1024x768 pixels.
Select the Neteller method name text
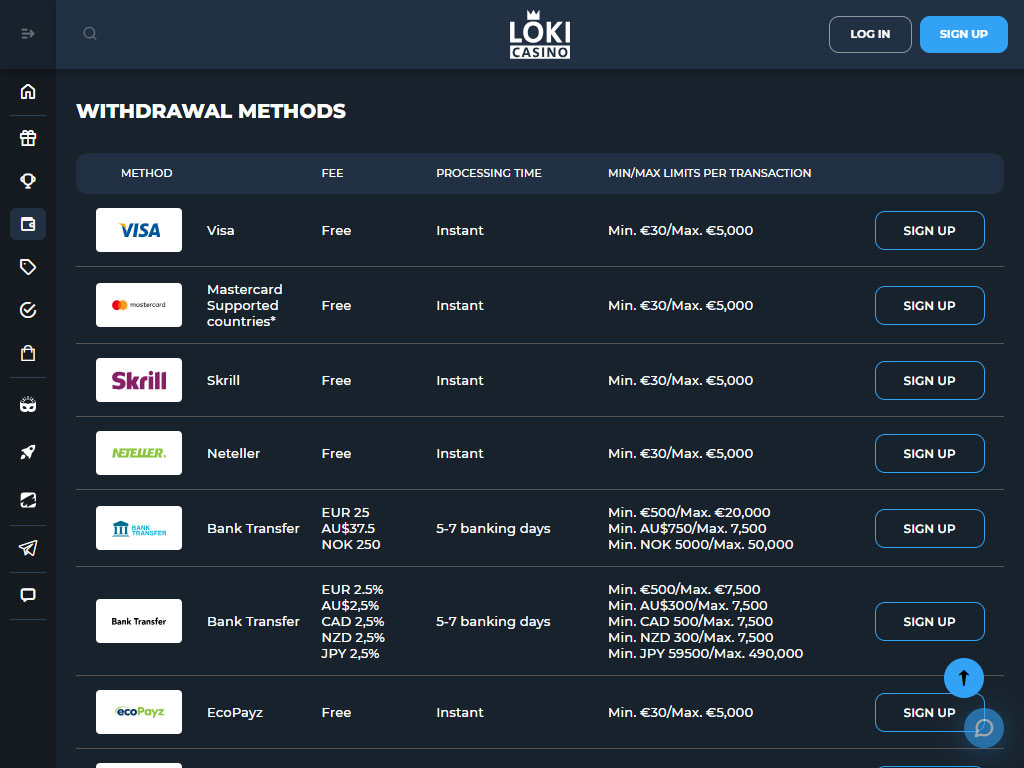233,453
